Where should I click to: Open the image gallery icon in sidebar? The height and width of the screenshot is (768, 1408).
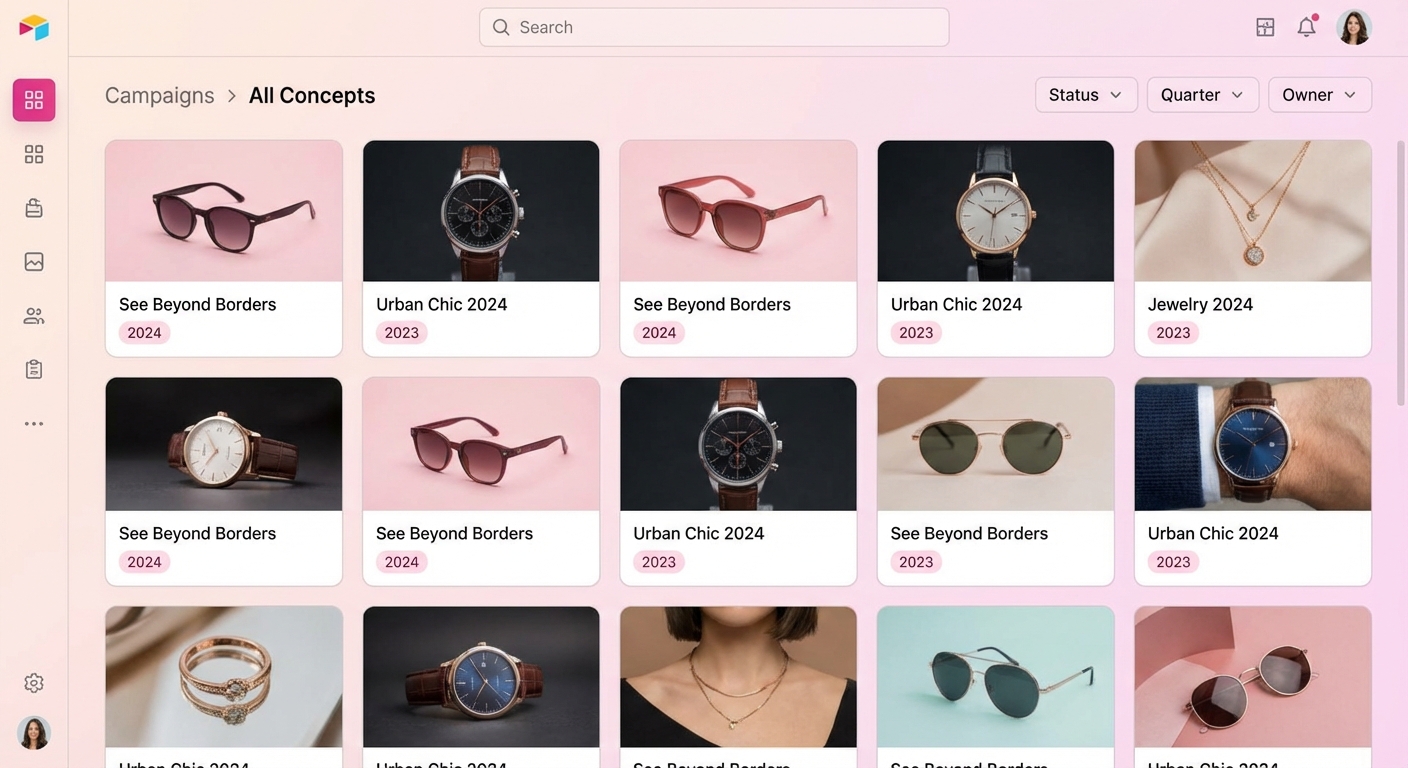point(34,262)
